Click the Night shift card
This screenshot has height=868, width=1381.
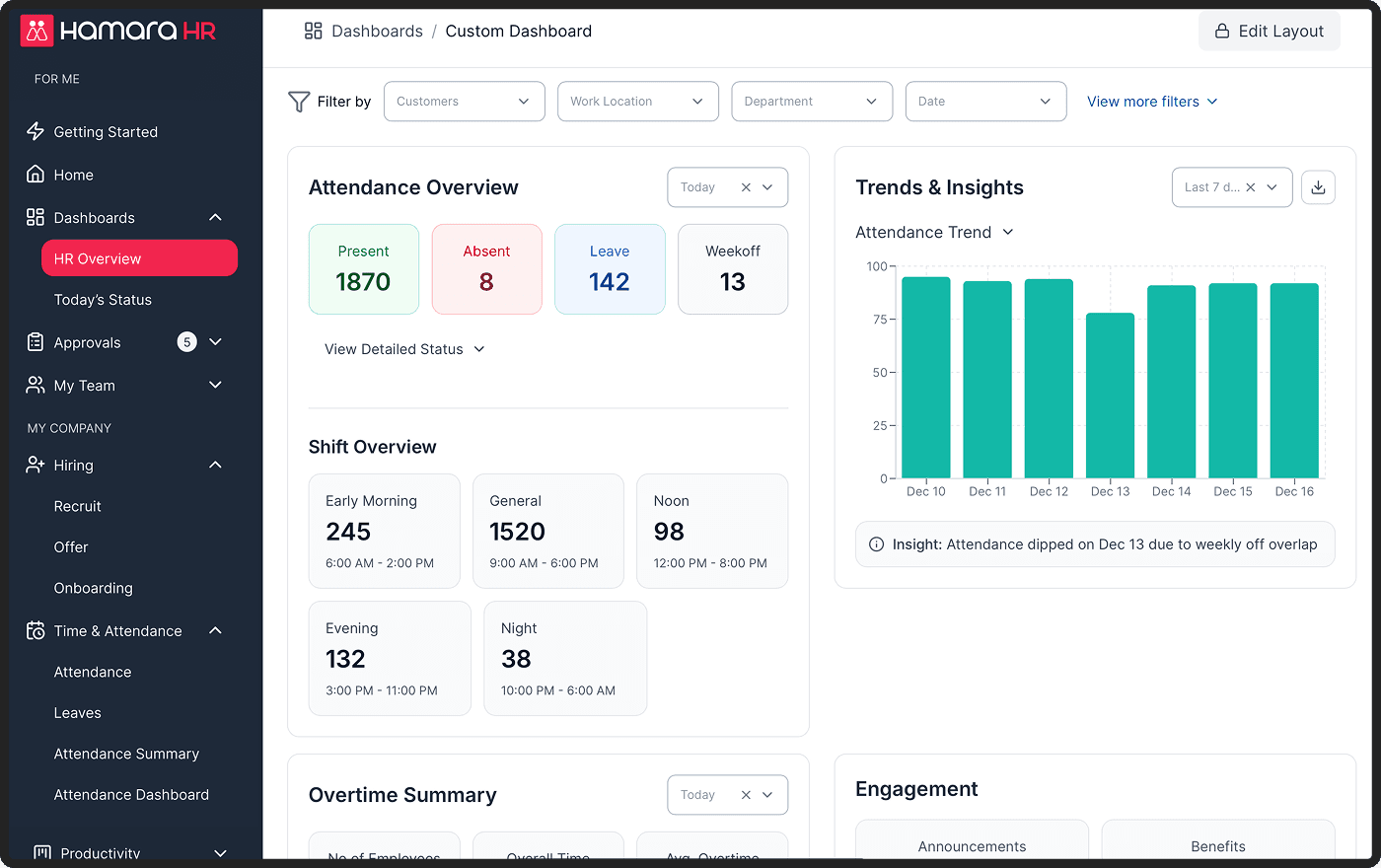click(565, 658)
